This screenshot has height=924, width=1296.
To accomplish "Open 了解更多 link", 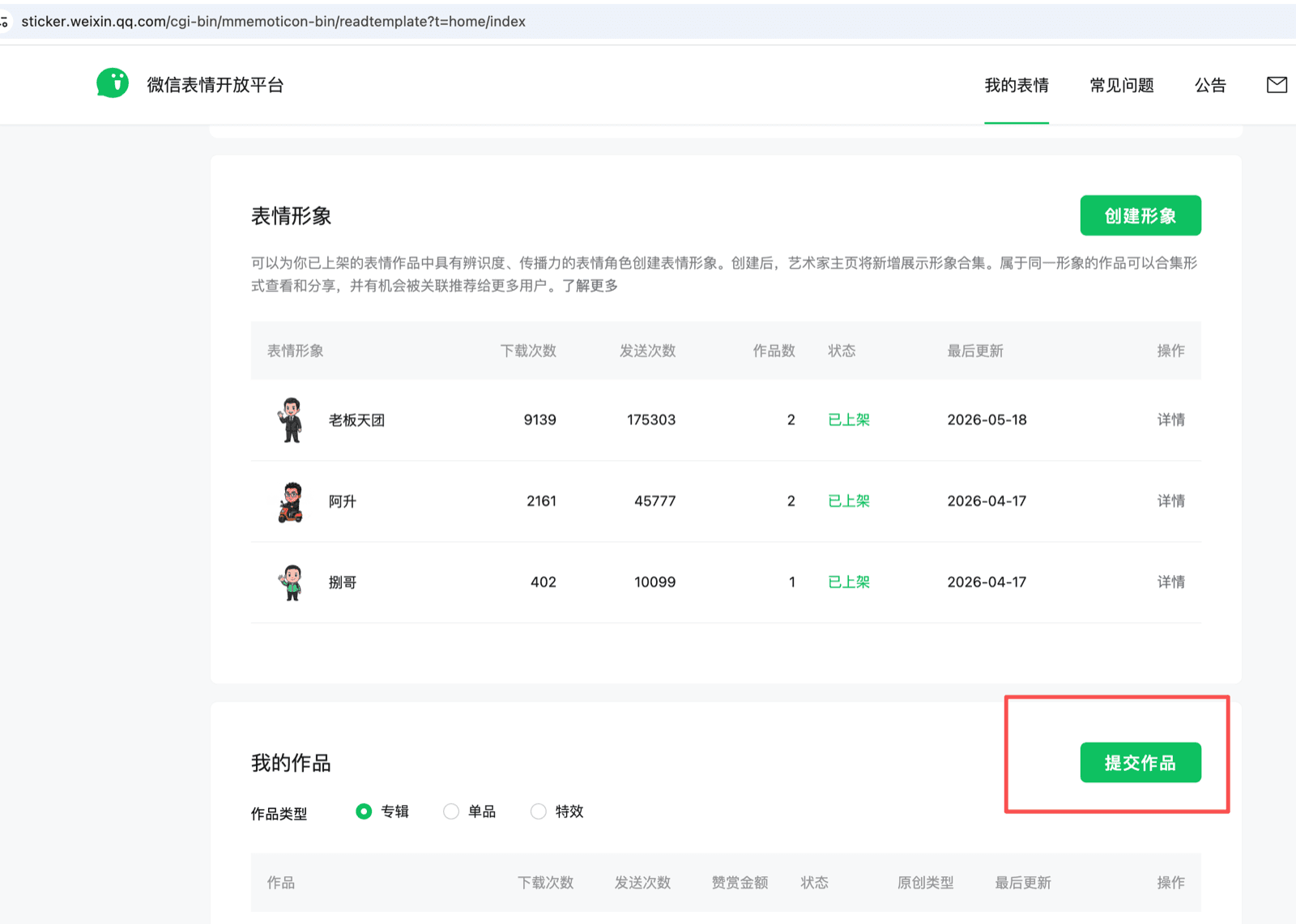I will pos(590,286).
